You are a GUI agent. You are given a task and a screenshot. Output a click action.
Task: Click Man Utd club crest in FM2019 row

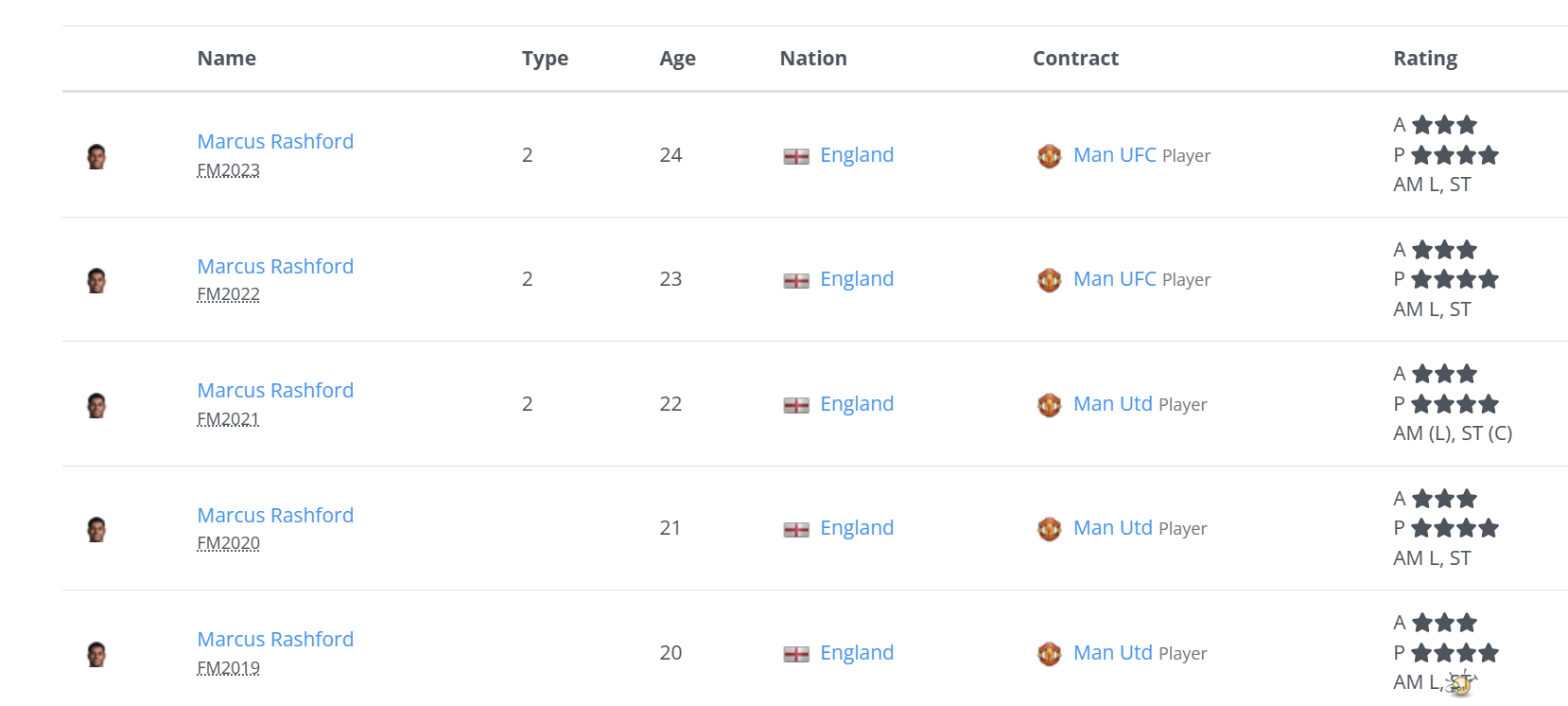point(1049,654)
